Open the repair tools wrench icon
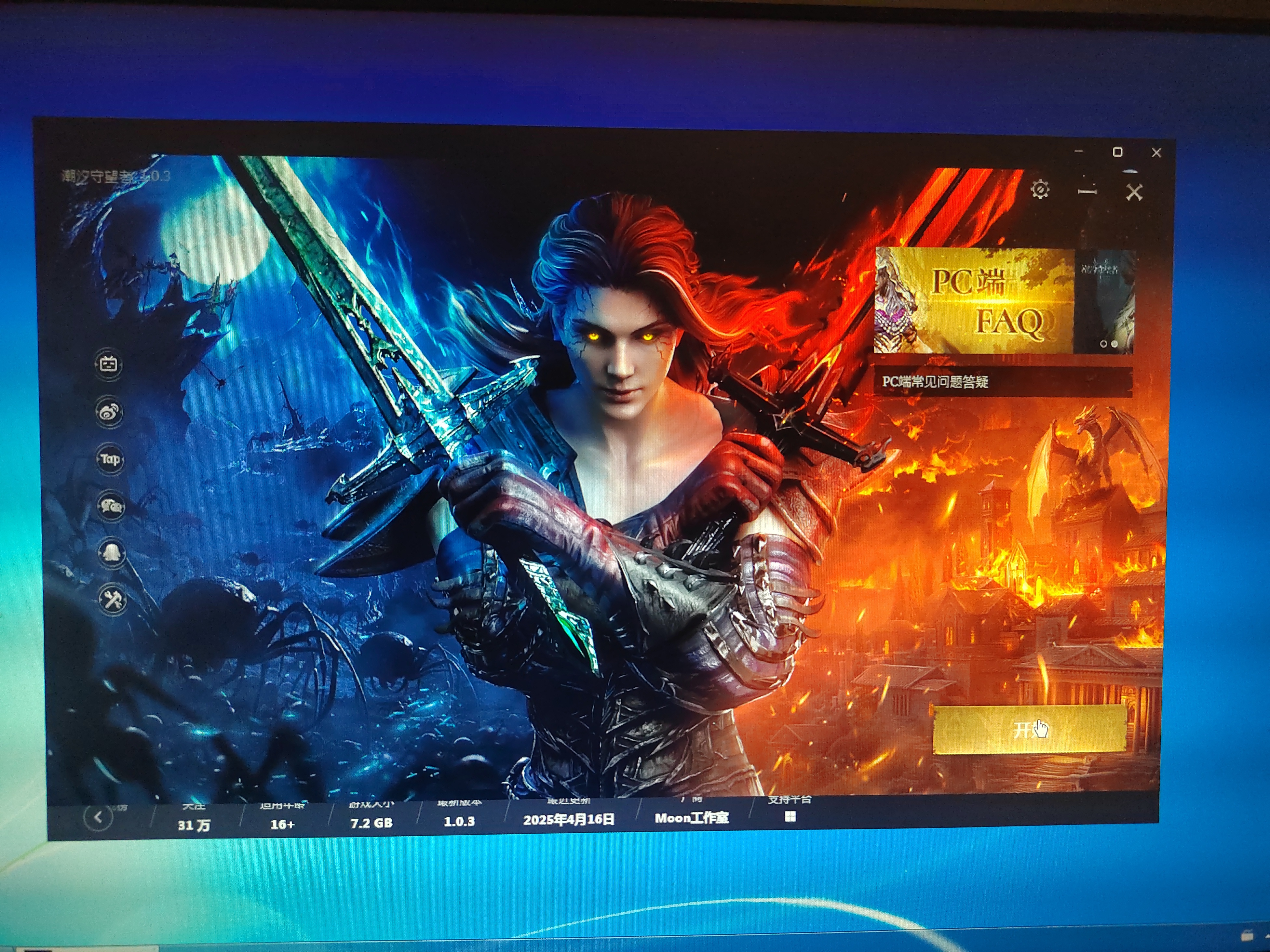Screen dimensions: 1270x952 [113, 600]
